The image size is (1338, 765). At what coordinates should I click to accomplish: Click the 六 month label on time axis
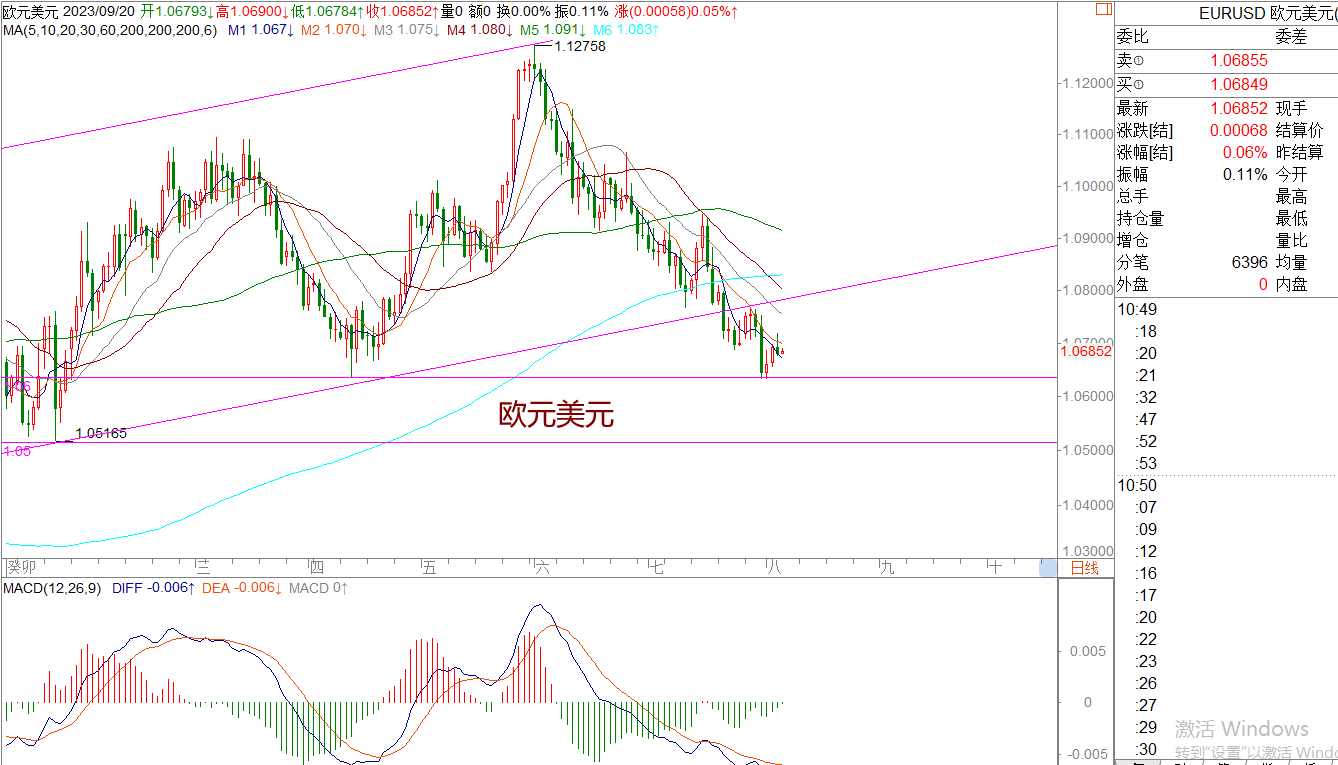click(x=543, y=568)
